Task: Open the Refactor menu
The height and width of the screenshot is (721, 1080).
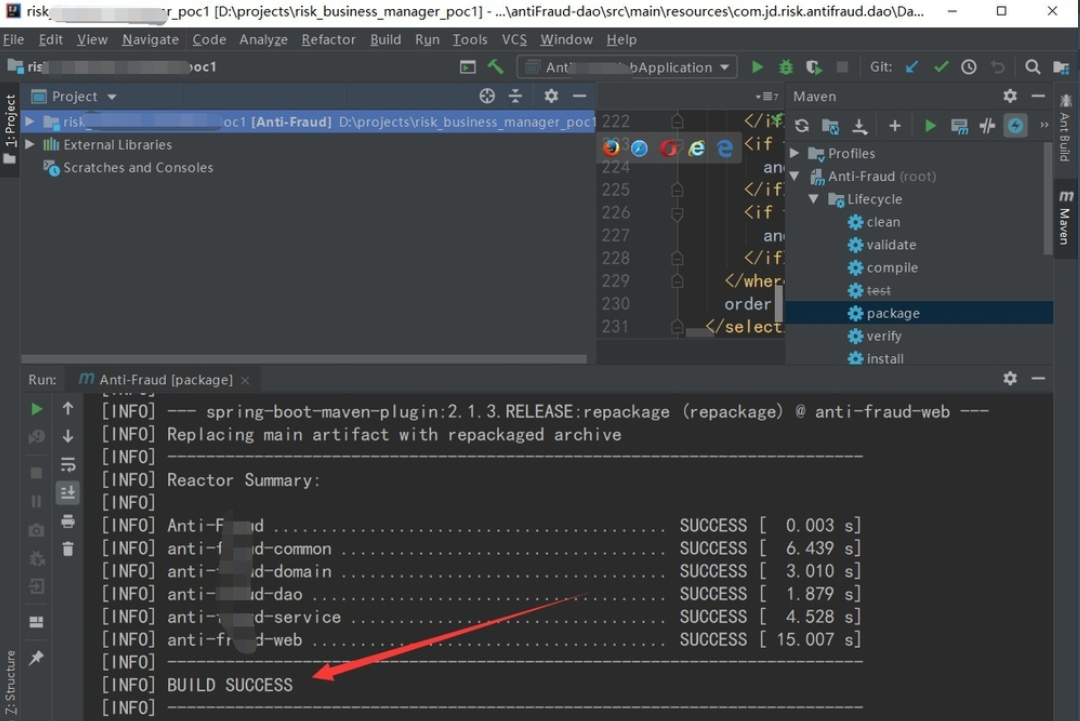Action: click(x=328, y=40)
